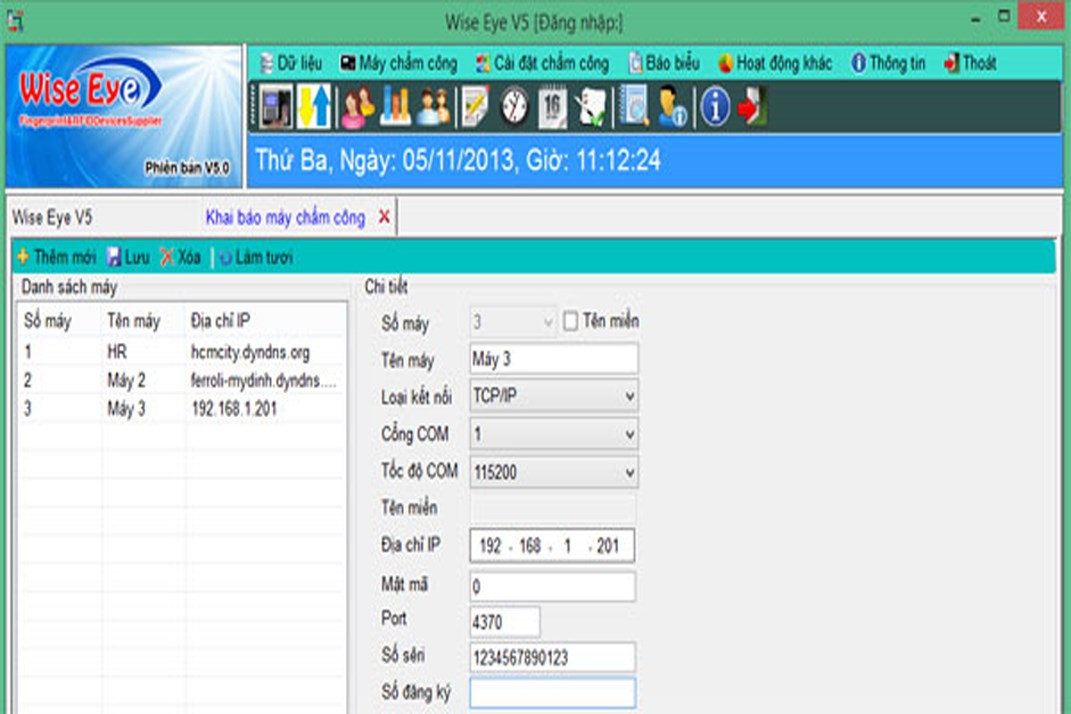Open the notebook with magnifier icon
The image size is (1071, 714).
point(634,107)
